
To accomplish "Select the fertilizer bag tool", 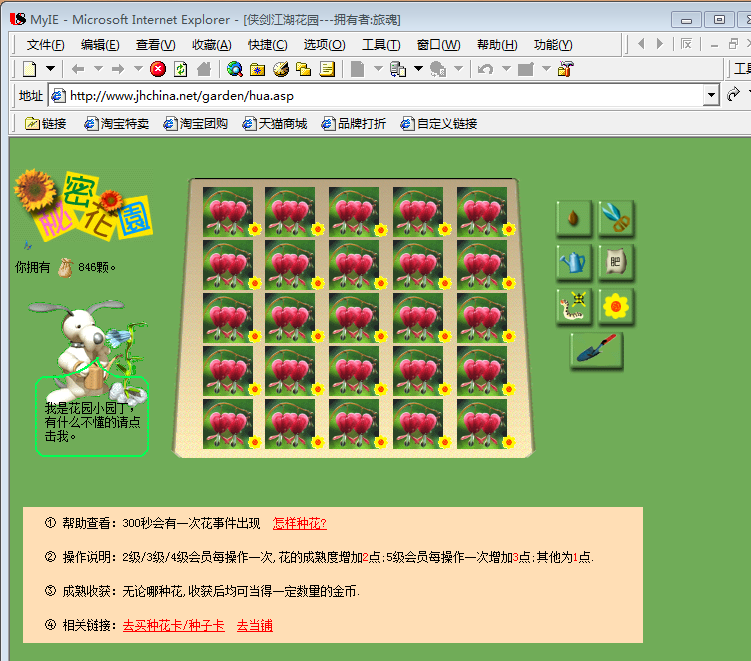I will pos(616,262).
